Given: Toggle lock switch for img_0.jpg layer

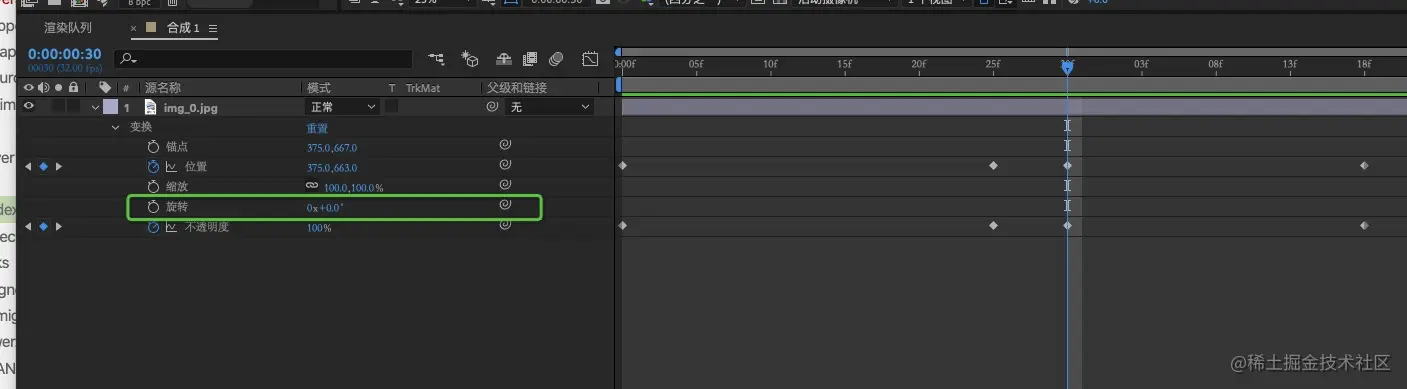Looking at the screenshot, I should tap(73, 107).
